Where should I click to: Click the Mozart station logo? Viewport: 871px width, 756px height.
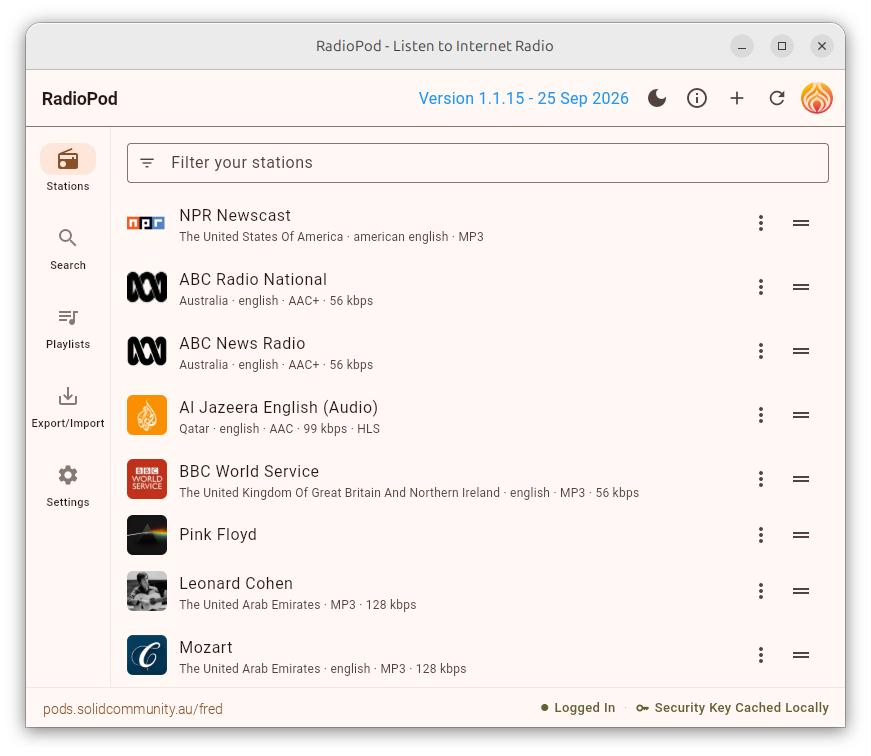click(147, 655)
